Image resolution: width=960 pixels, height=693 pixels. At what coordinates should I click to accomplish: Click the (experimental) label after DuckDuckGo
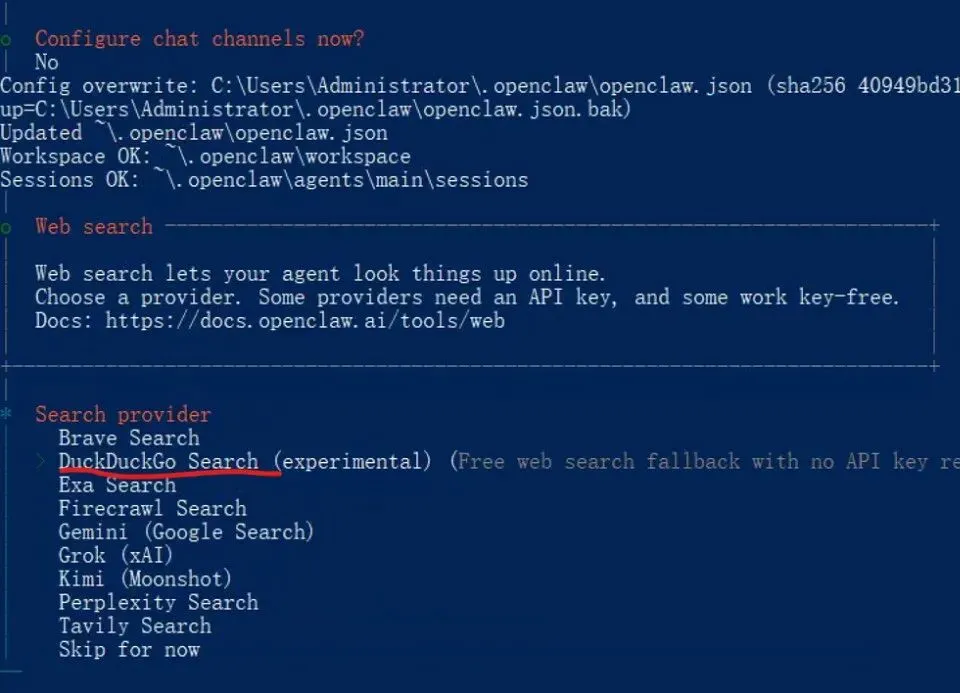tap(353, 462)
